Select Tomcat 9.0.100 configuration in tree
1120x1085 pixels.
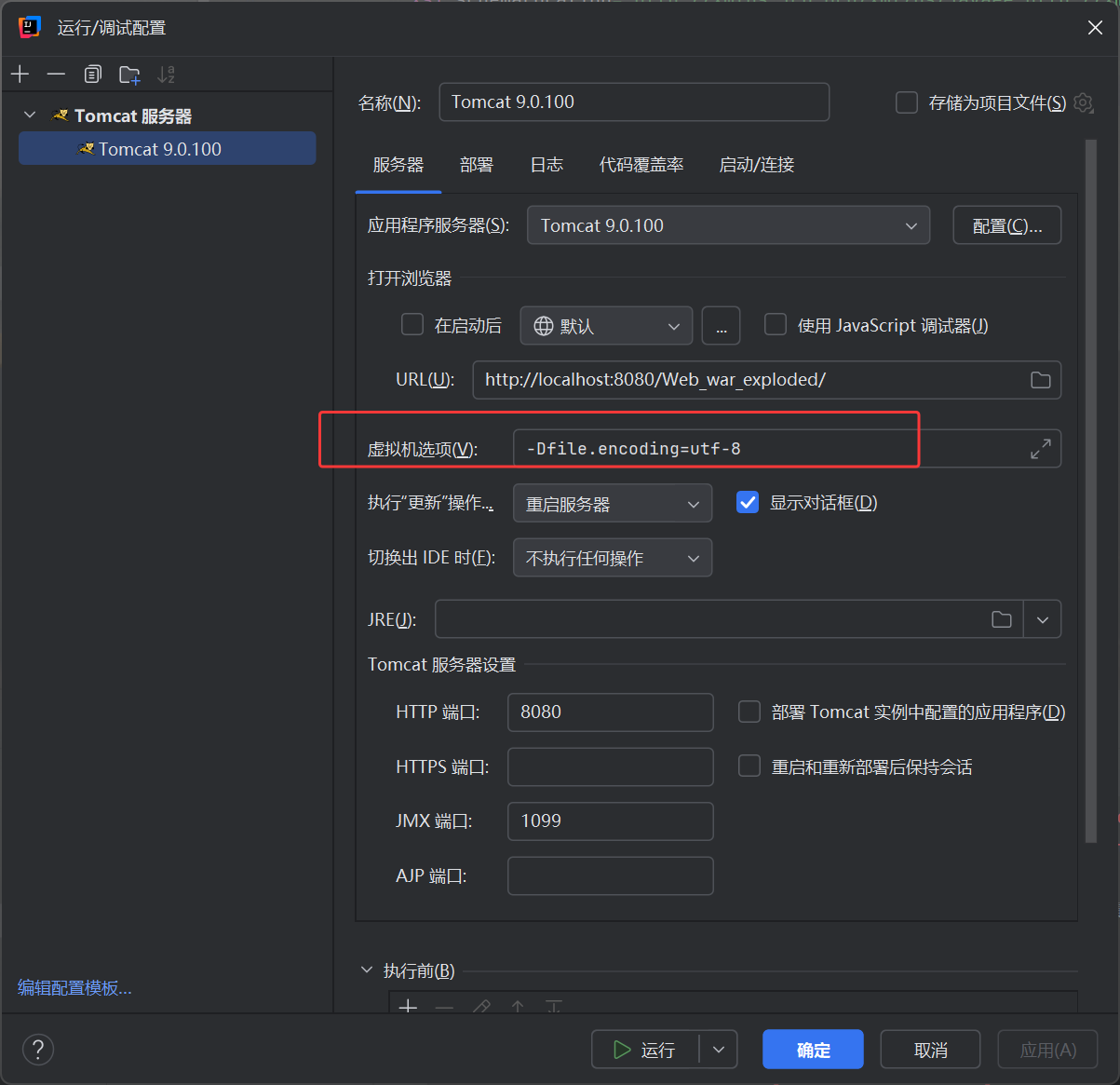pyautogui.click(x=168, y=149)
